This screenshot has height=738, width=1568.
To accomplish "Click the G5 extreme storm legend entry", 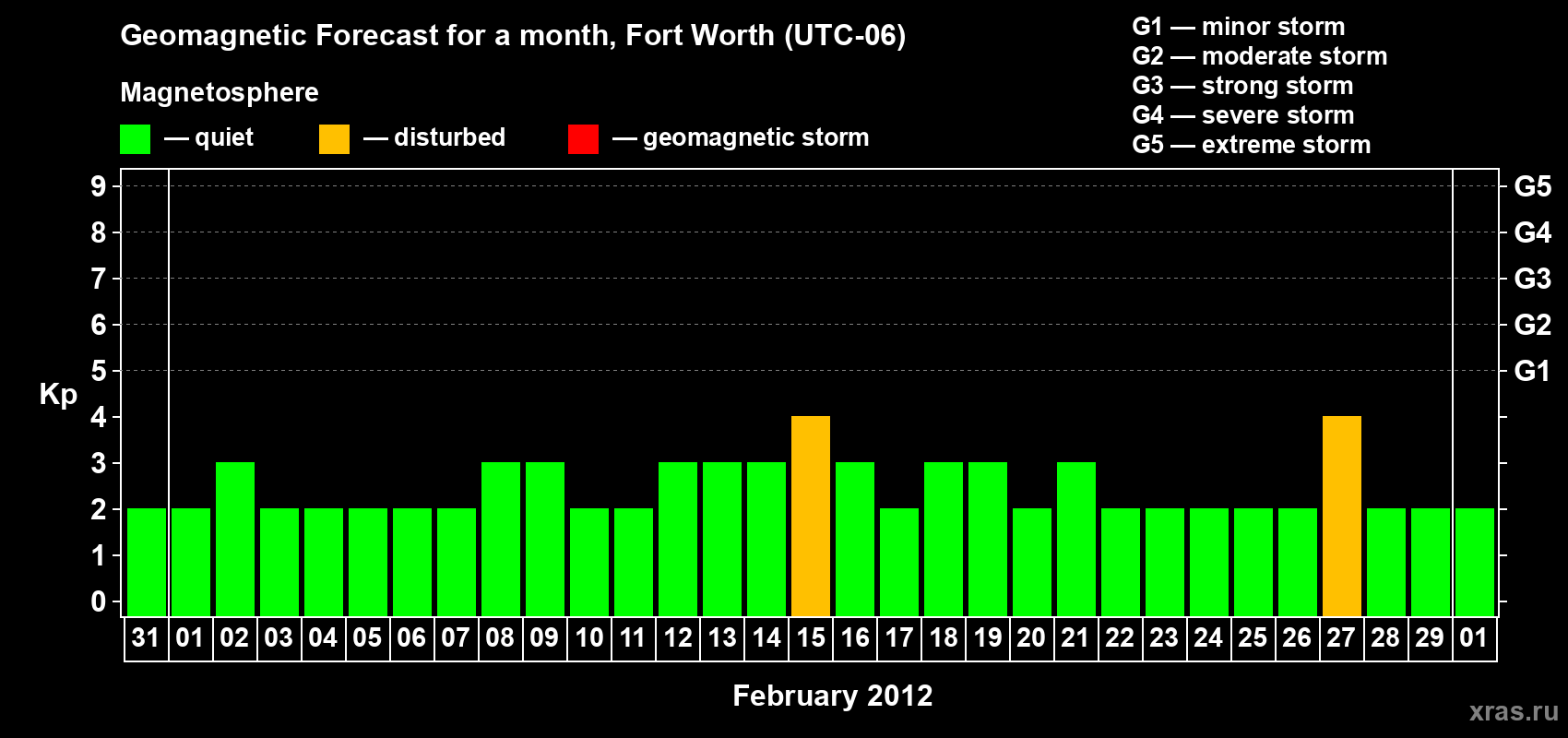I will 1252,145.
